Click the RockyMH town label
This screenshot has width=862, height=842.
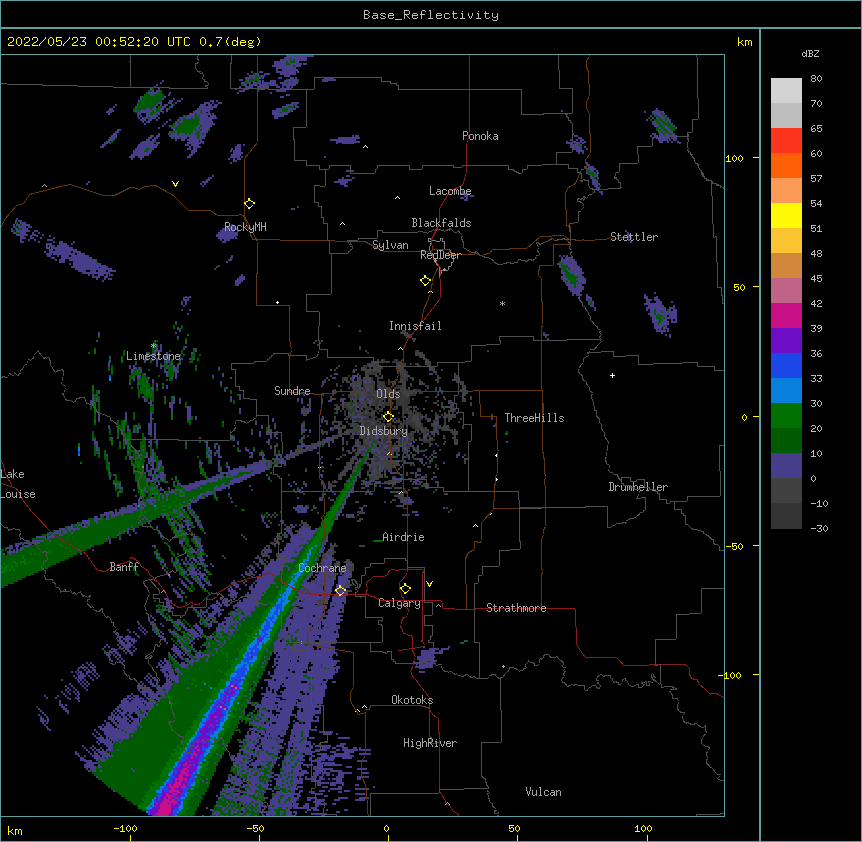(245, 227)
